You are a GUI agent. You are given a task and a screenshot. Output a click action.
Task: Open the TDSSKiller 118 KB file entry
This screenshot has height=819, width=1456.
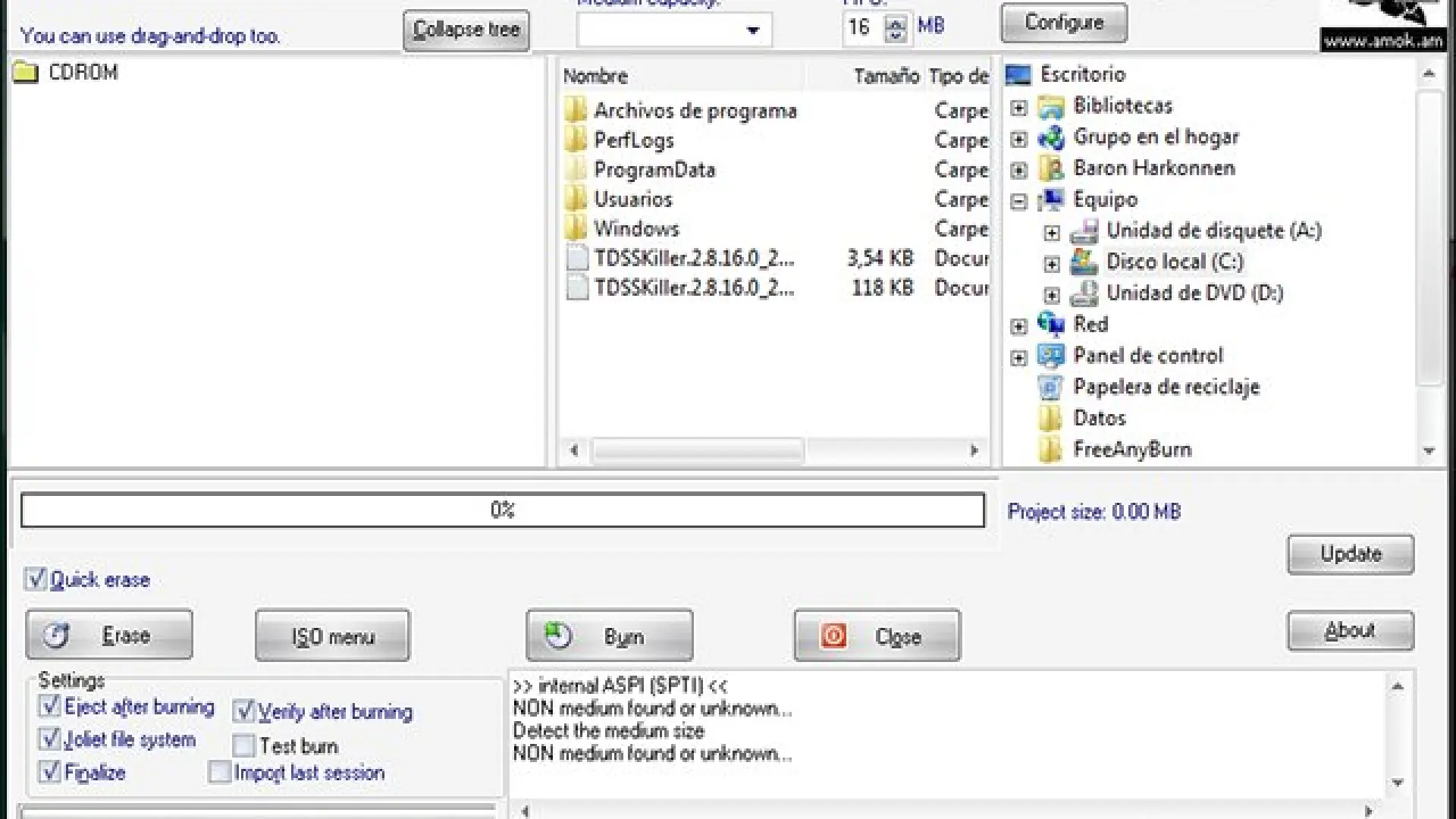tap(693, 288)
